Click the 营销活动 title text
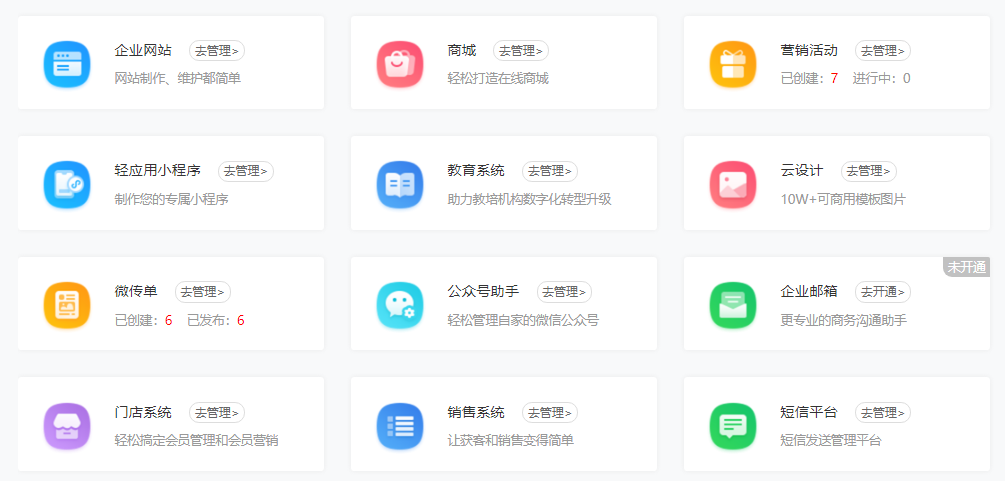This screenshot has height=481, width=1005. [x=809, y=51]
